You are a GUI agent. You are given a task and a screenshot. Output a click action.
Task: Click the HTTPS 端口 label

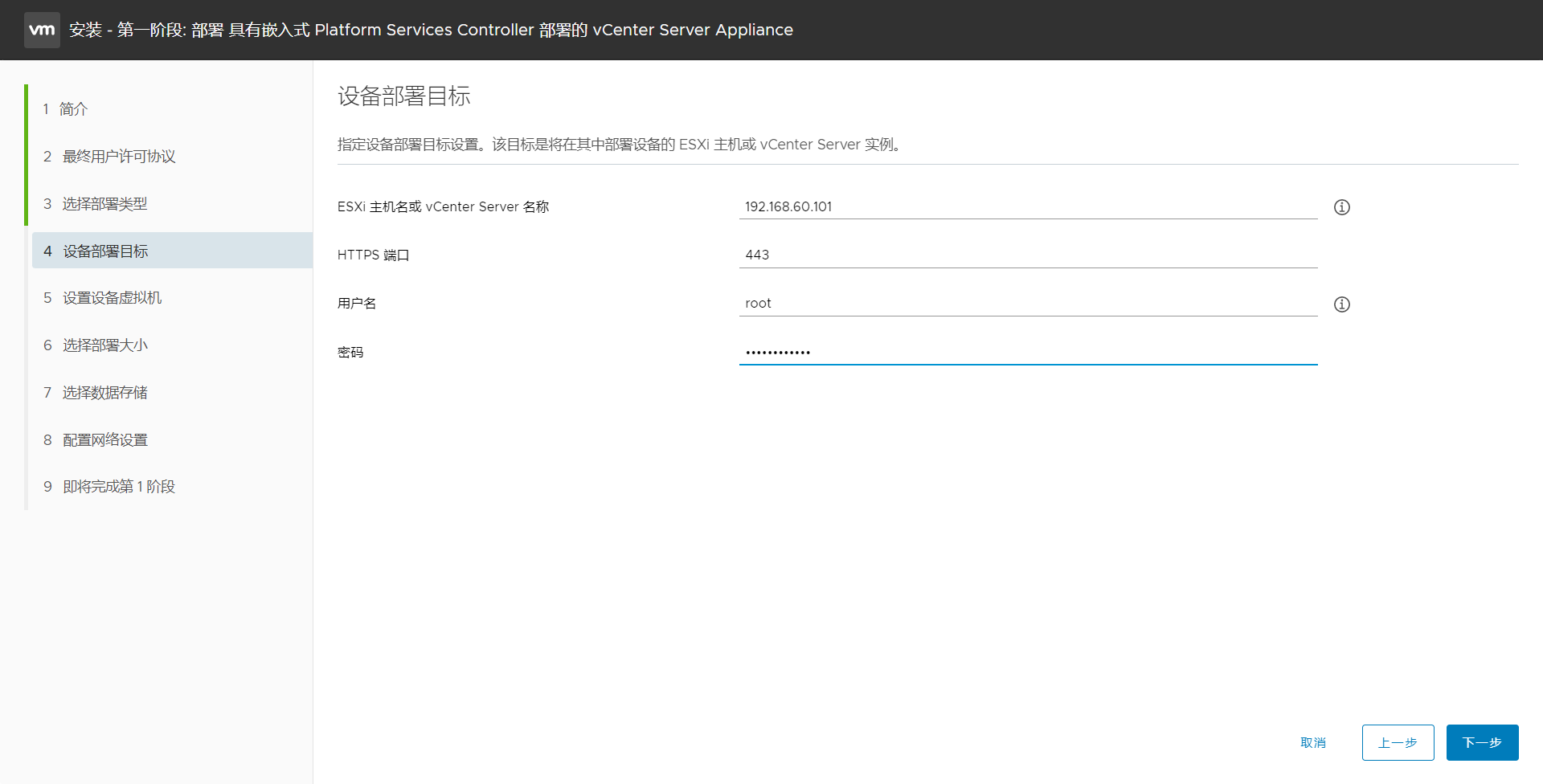point(374,255)
